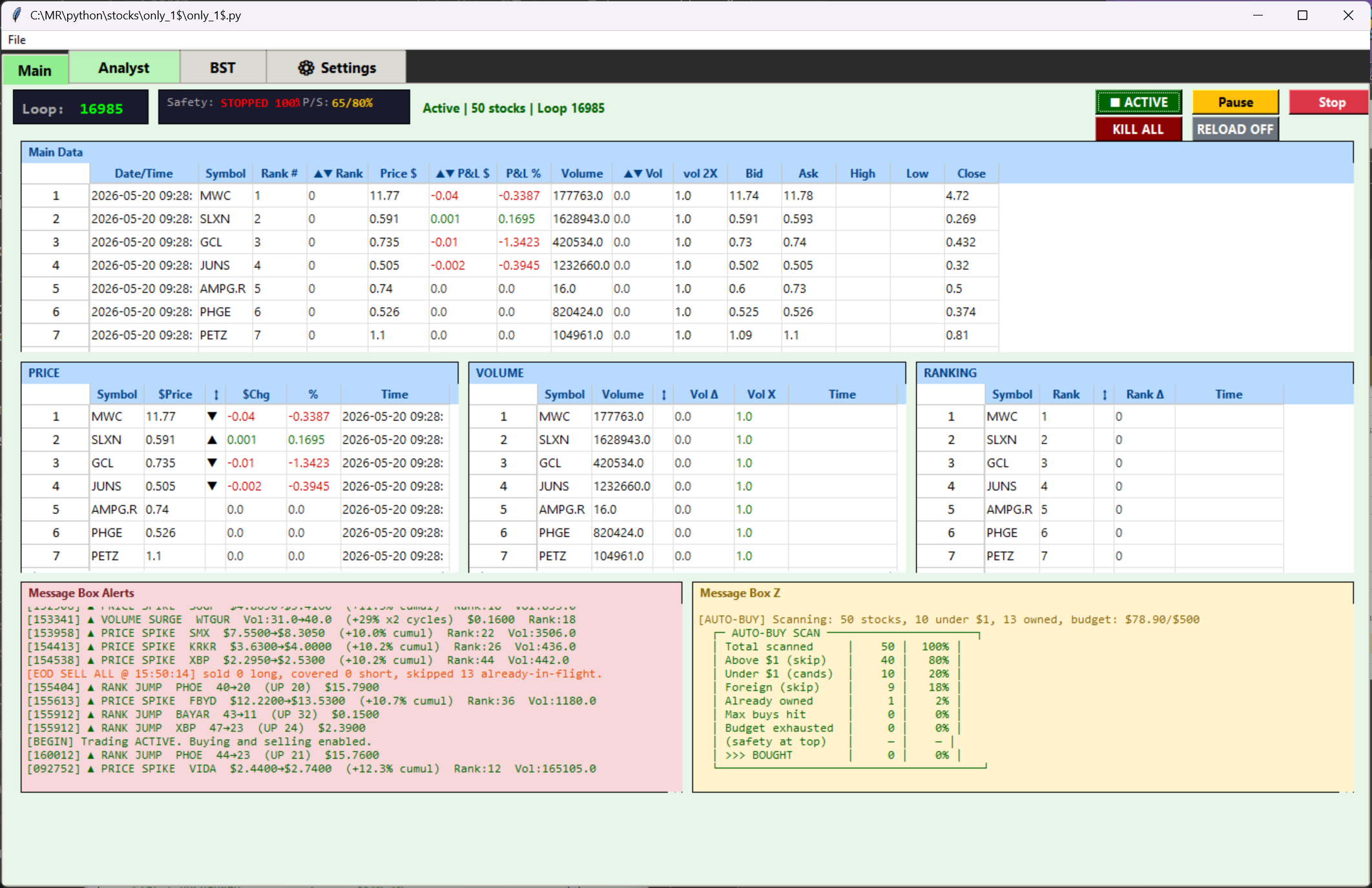The width and height of the screenshot is (1372, 888).
Task: Minimize the application window
Action: point(1258,15)
